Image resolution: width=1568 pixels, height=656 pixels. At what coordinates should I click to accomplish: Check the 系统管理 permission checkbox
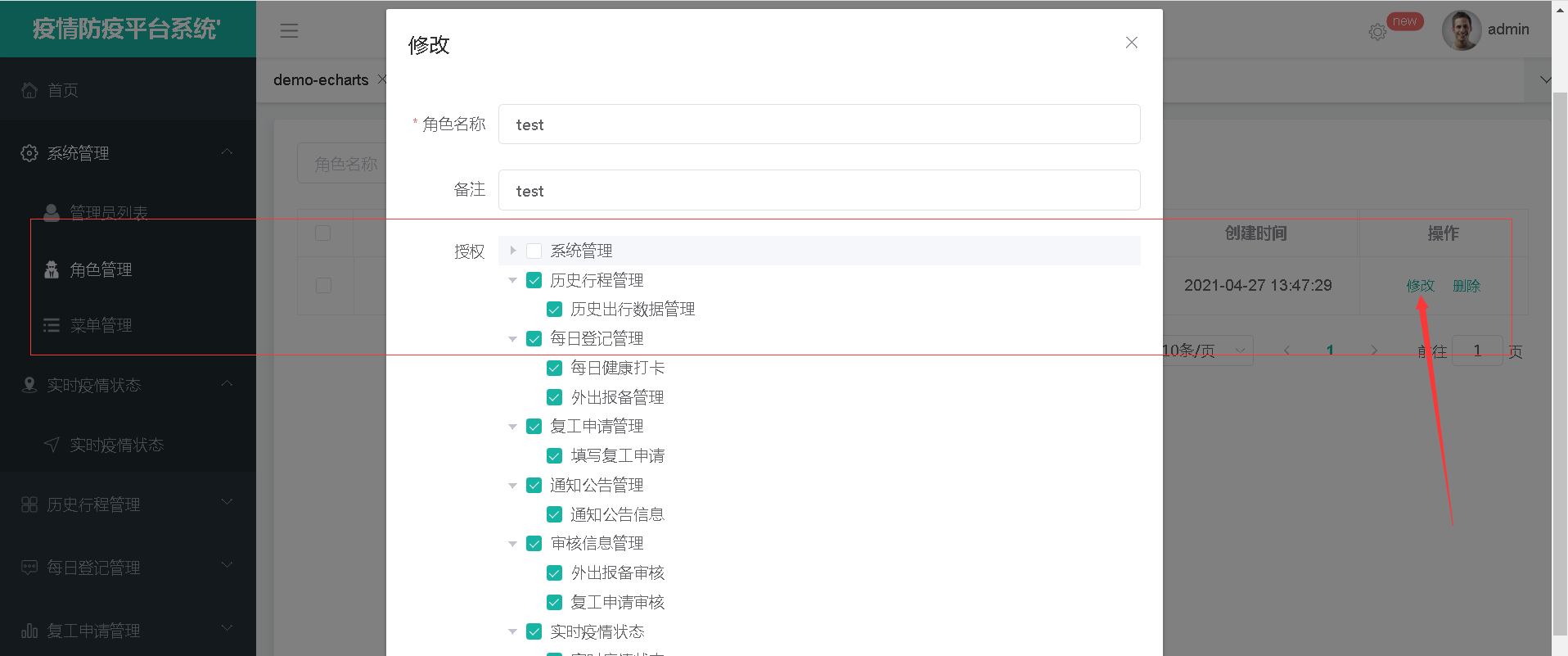[534, 251]
